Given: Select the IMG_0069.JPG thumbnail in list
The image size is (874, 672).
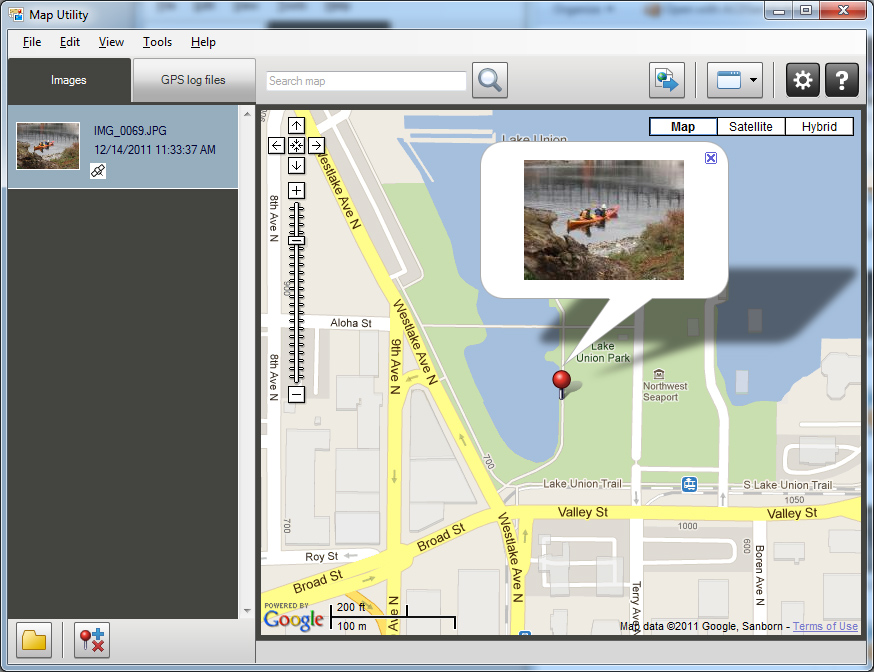Looking at the screenshot, I should click(x=48, y=146).
